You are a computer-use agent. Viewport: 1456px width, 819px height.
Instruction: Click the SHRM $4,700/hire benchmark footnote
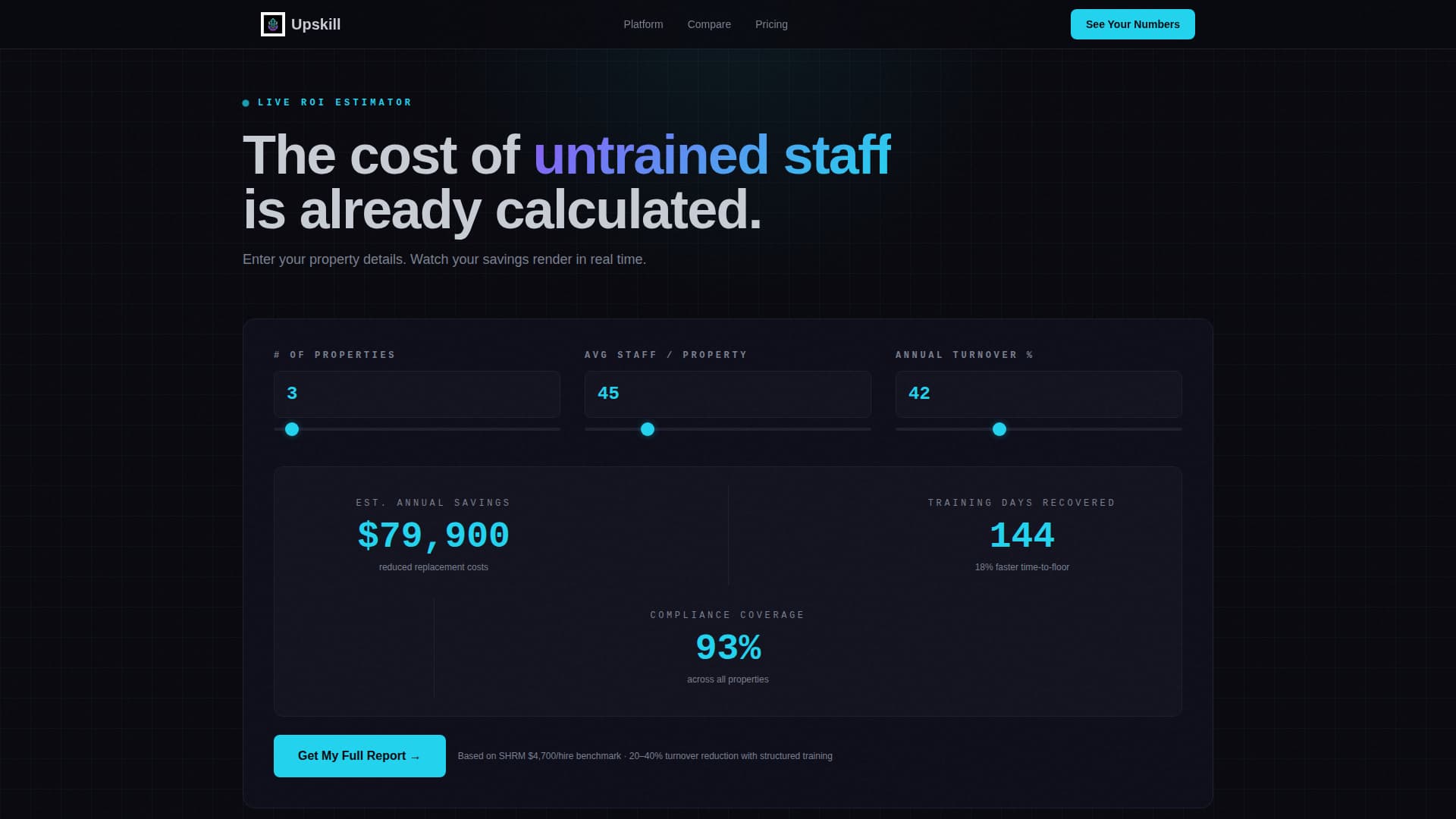click(x=645, y=756)
